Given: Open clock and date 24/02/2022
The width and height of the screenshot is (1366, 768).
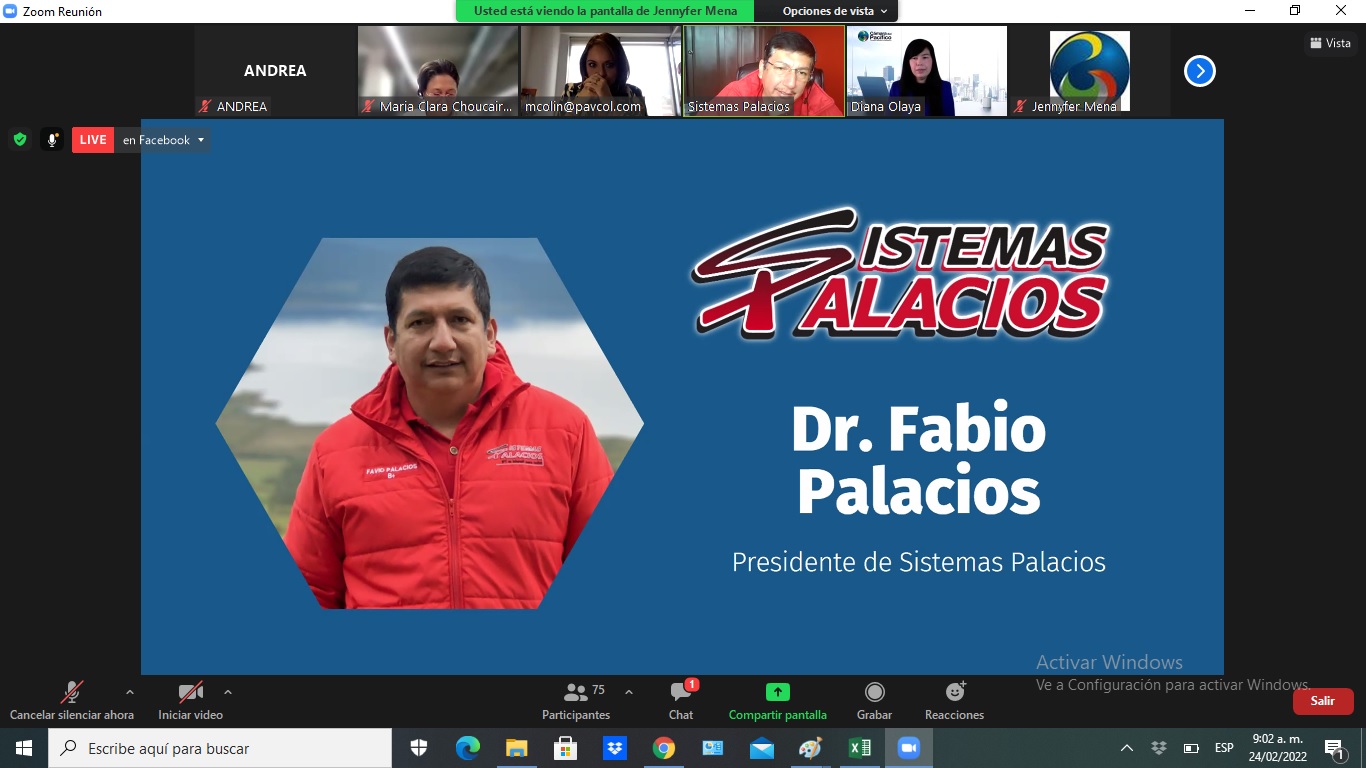Looking at the screenshot, I should (x=1279, y=748).
